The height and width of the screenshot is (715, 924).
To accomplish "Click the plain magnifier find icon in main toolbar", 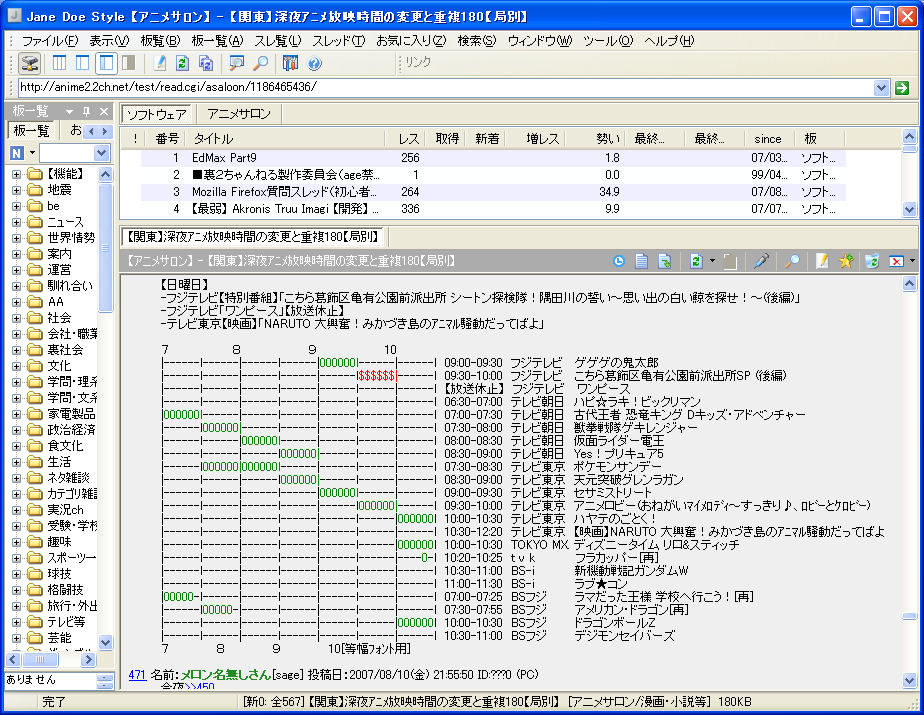I will 260,63.
